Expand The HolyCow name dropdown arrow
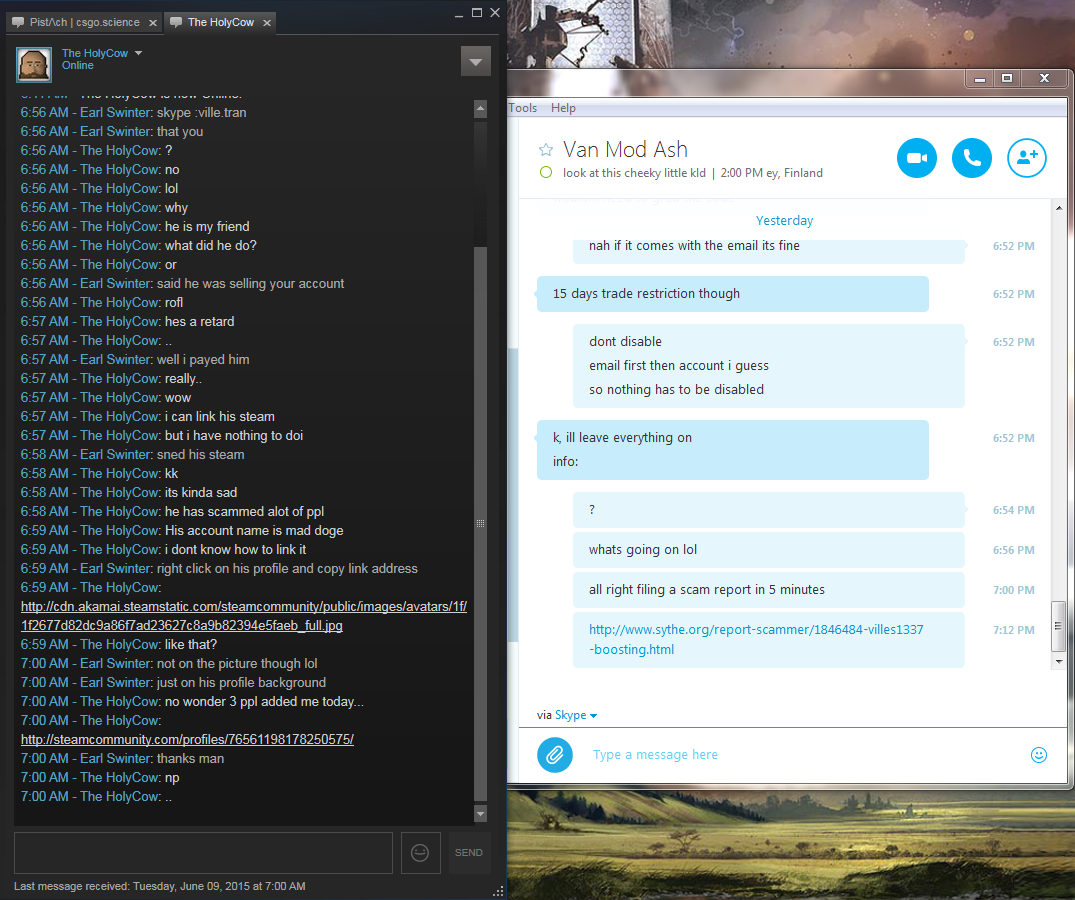The image size is (1075, 900). click(x=138, y=53)
